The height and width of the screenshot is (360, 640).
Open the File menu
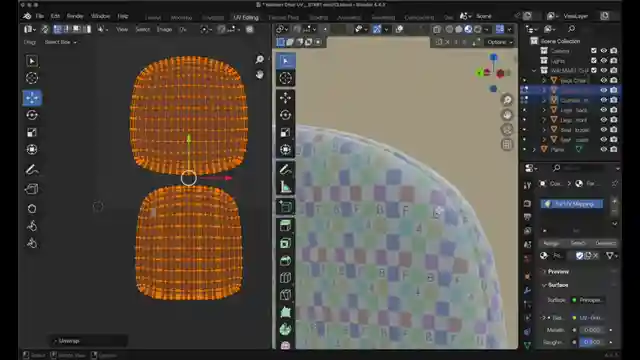40,16
